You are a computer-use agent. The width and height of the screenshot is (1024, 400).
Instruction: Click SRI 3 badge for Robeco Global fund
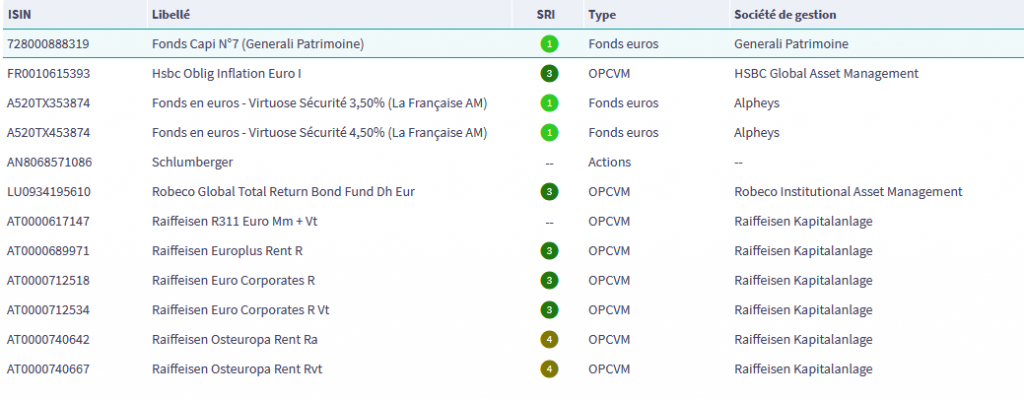click(x=549, y=192)
